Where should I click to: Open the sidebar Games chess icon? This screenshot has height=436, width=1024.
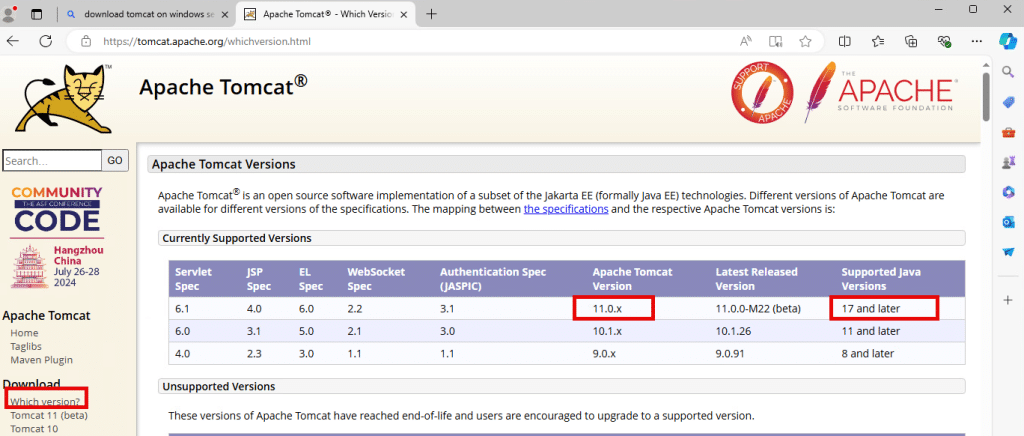pos(1008,161)
